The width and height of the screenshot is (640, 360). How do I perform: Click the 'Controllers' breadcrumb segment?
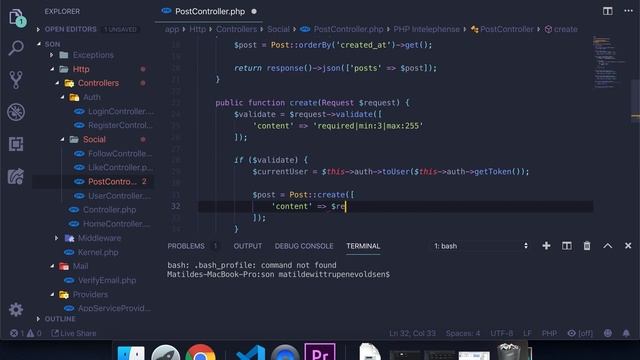click(236, 29)
